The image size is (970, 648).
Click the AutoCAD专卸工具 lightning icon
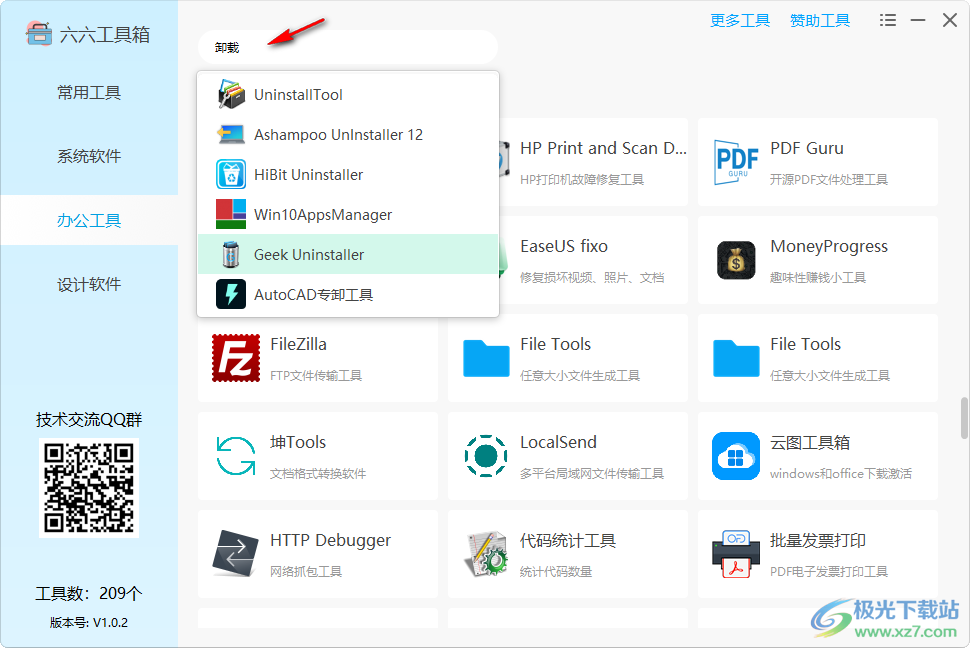[x=231, y=294]
